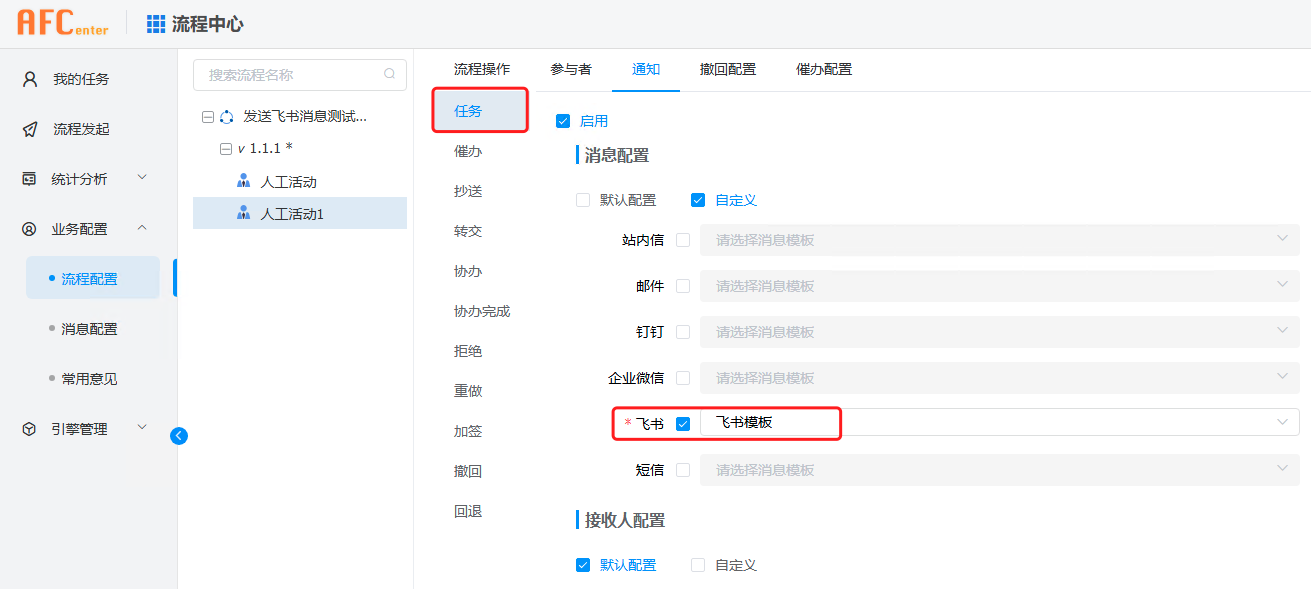Switch to the 催办配置 tab
Image resolution: width=1311 pixels, height=589 pixels.
(824, 69)
